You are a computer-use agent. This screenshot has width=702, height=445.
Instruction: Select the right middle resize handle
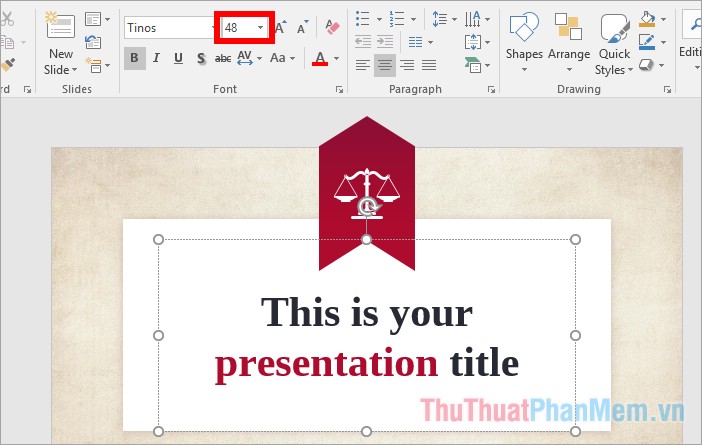point(575,335)
